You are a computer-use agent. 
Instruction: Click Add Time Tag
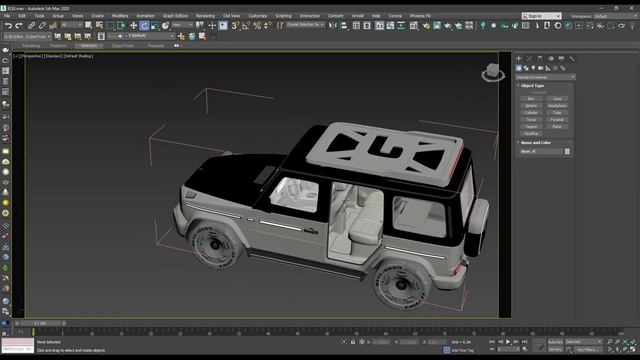(x=462, y=350)
